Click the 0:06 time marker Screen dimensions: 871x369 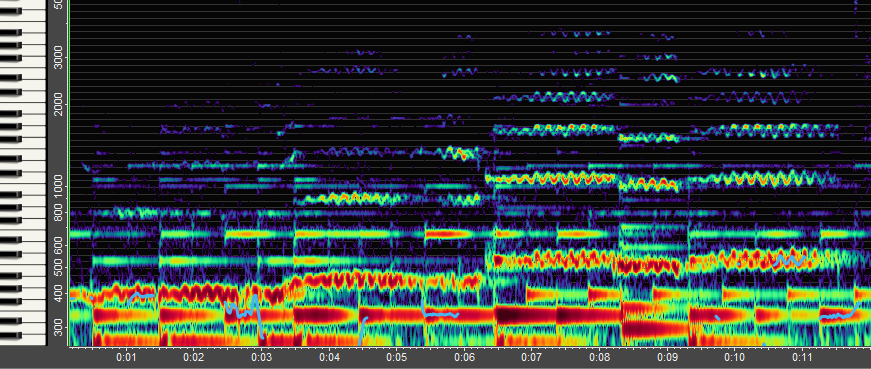pyautogui.click(x=464, y=357)
